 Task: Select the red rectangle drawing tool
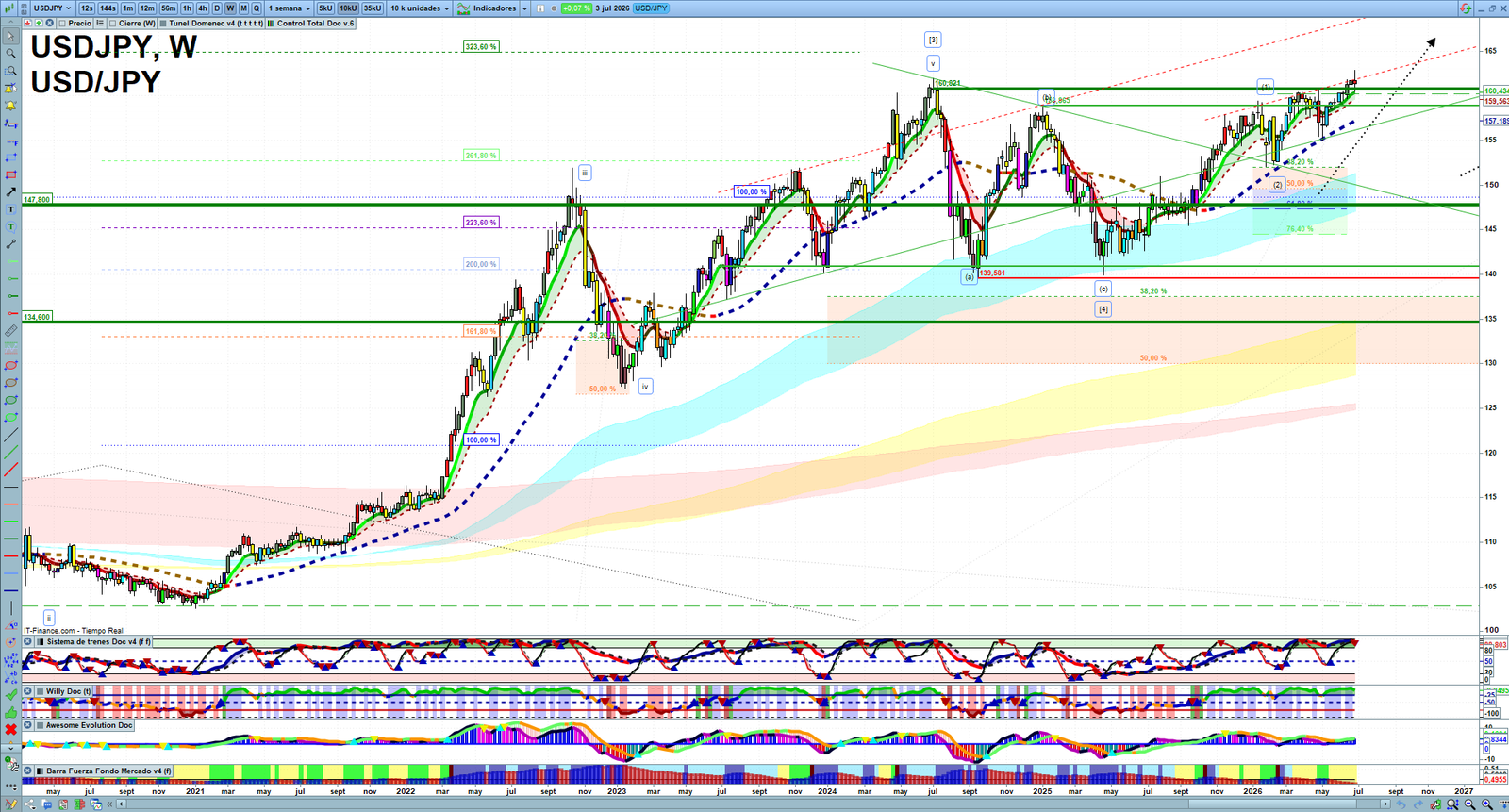tap(10, 174)
